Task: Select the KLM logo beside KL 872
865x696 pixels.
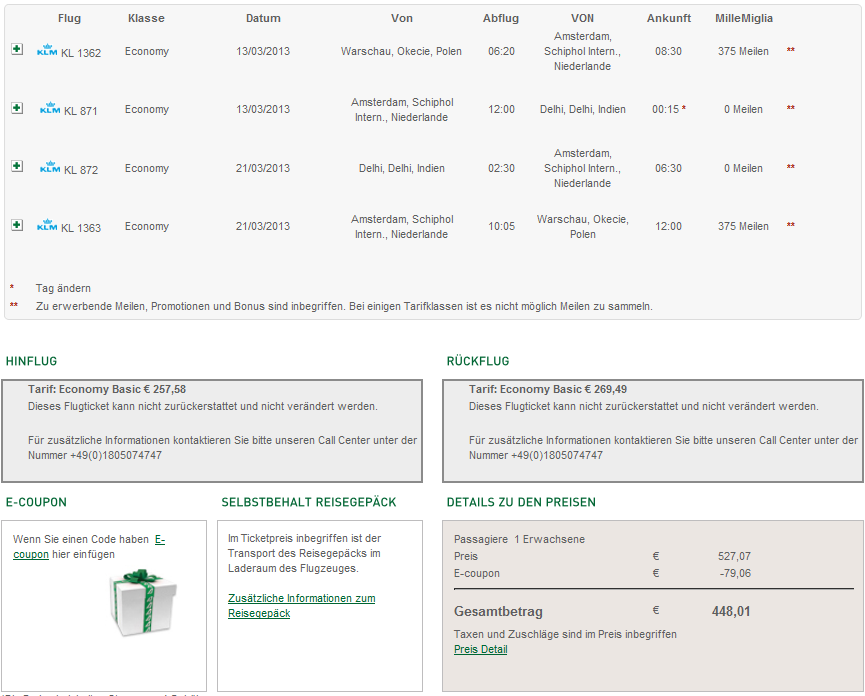Action: [x=49, y=168]
